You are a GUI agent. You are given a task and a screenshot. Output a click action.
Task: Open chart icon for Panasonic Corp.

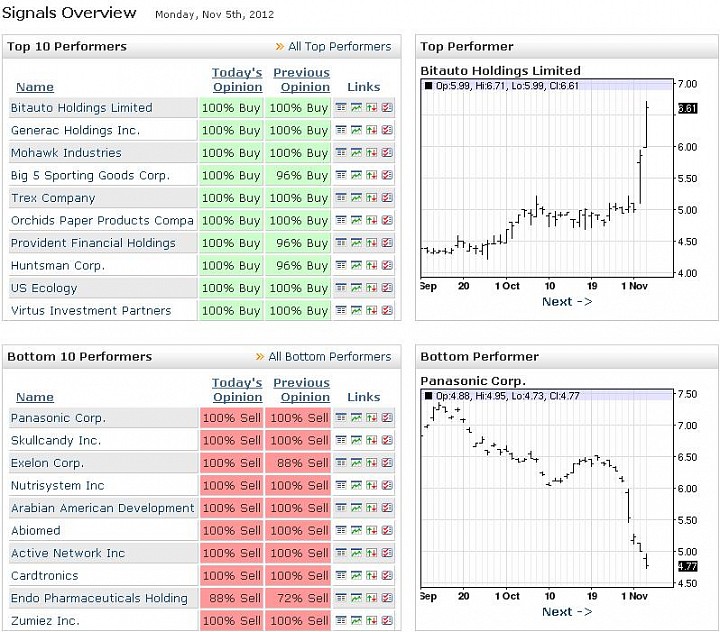click(x=356, y=418)
